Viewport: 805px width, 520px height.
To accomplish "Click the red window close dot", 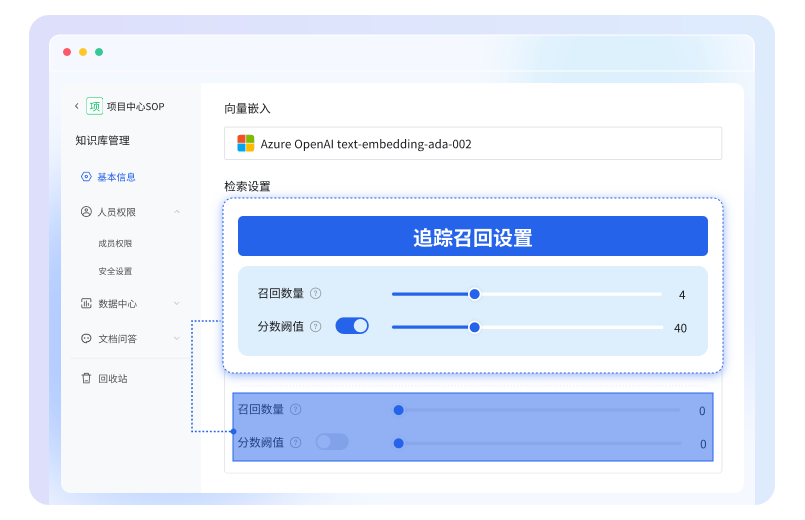I will click(67, 52).
